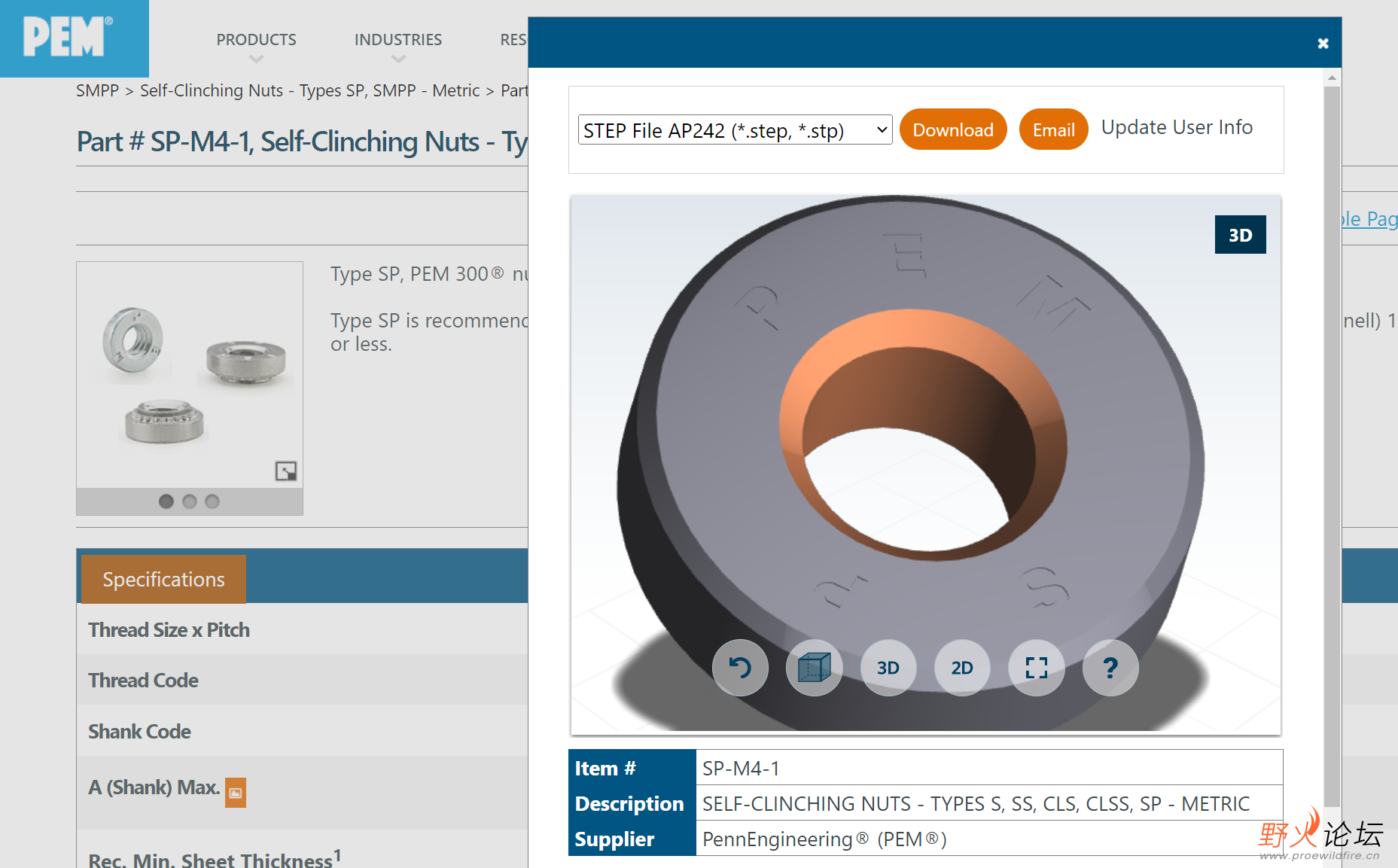Screen dimensions: 1398x868
Task: Click the 'Description' header cell
Action: click(x=632, y=803)
